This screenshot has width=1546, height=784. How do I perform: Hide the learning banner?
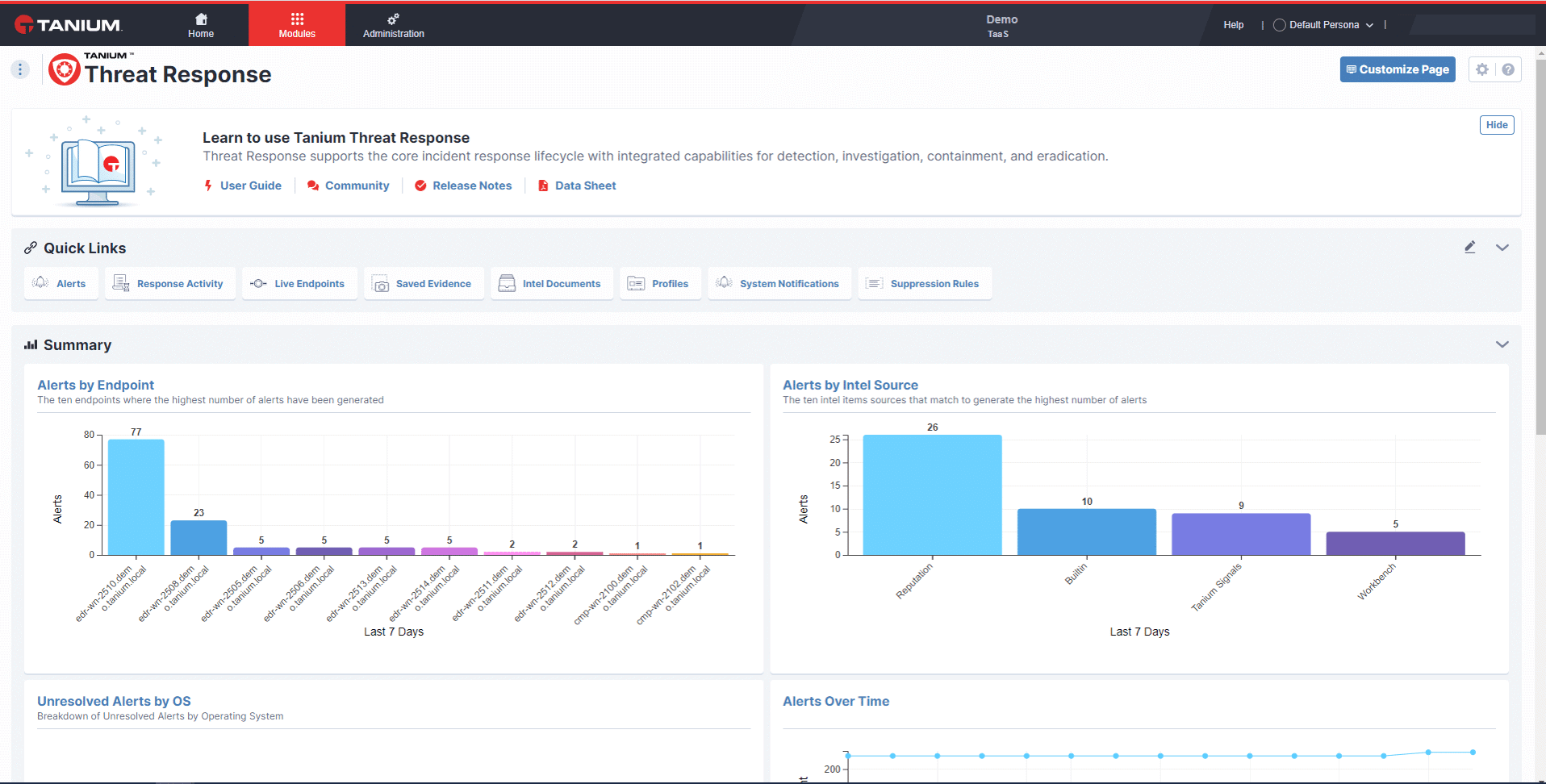tap(1497, 125)
